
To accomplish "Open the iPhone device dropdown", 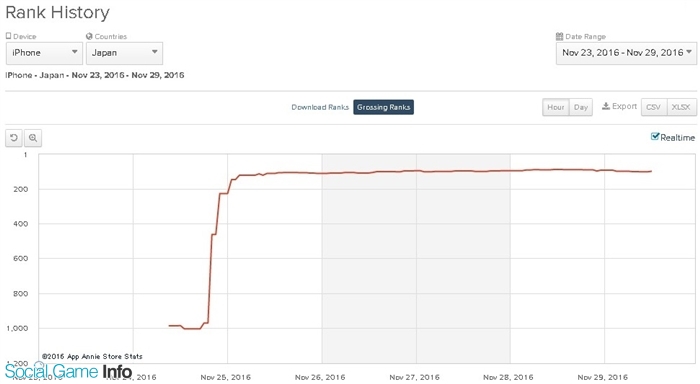I will pyautogui.click(x=44, y=53).
